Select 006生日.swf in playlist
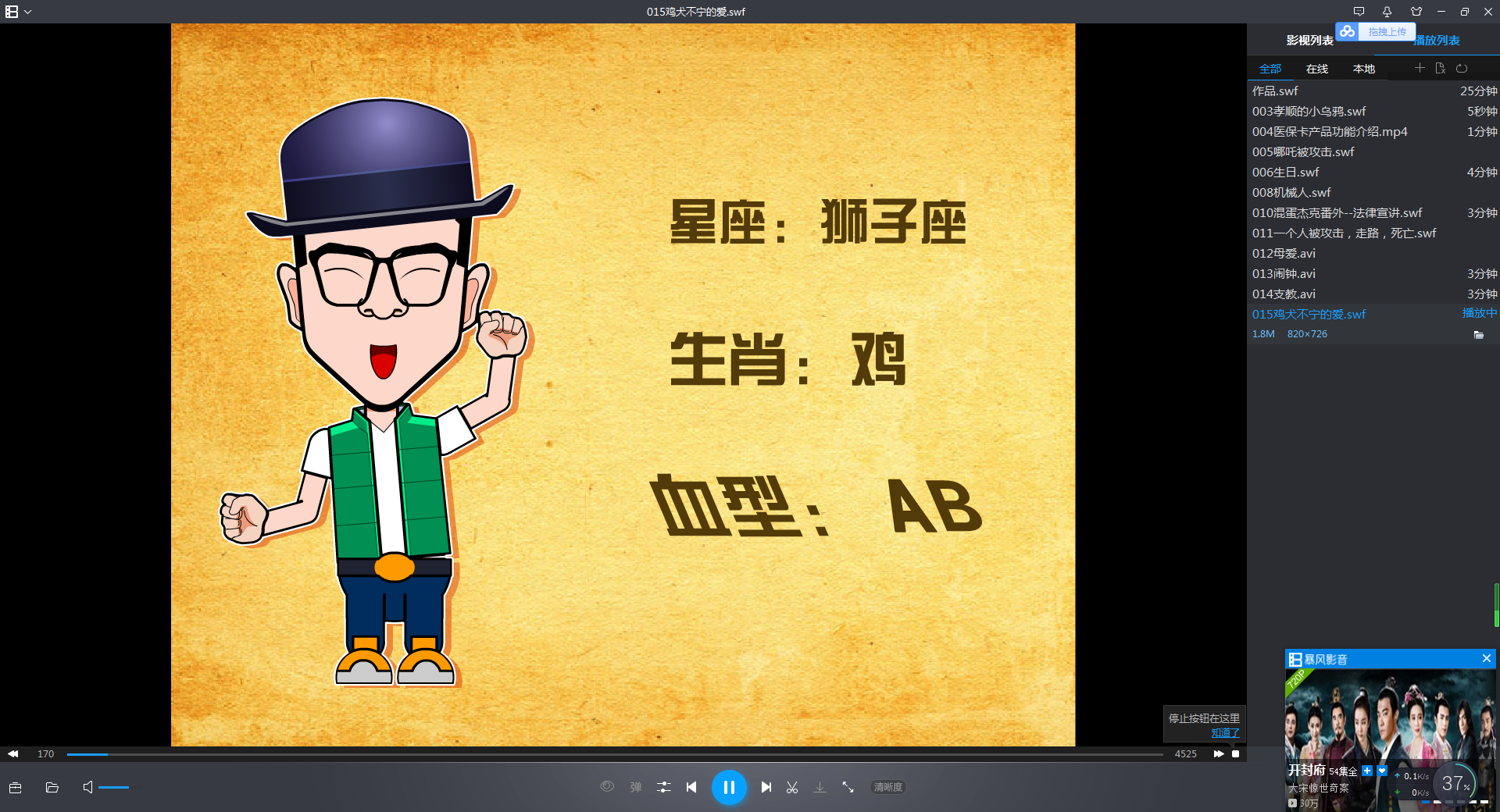The width and height of the screenshot is (1500, 812). click(1373, 172)
